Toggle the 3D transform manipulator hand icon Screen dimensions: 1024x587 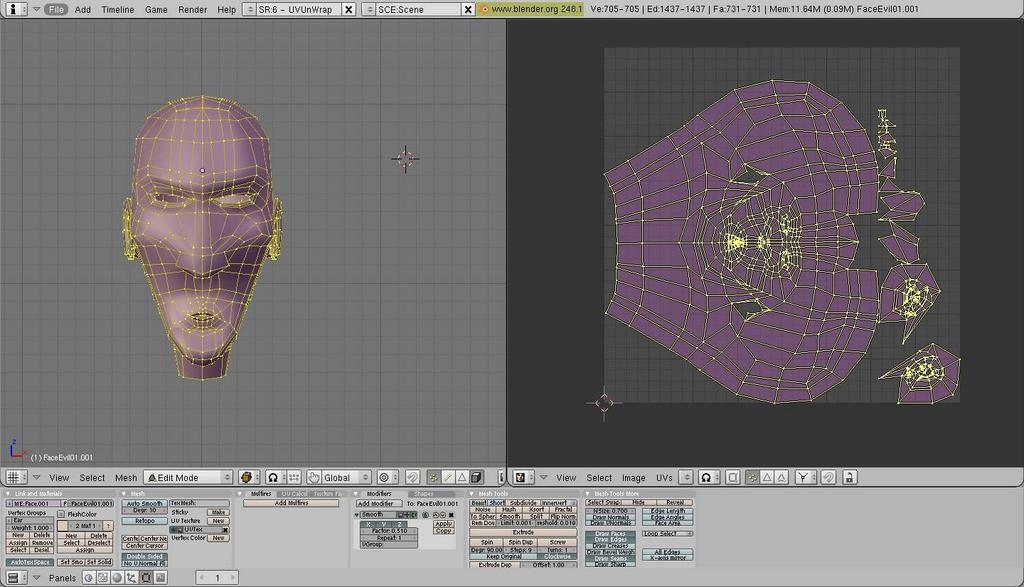[313, 477]
